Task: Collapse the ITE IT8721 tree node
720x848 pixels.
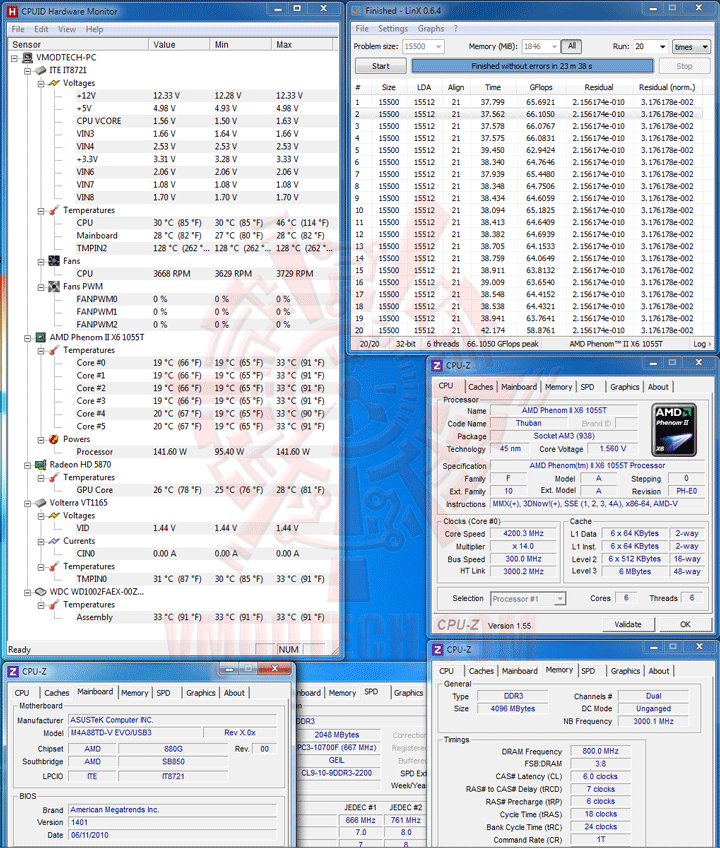Action: click(28, 71)
